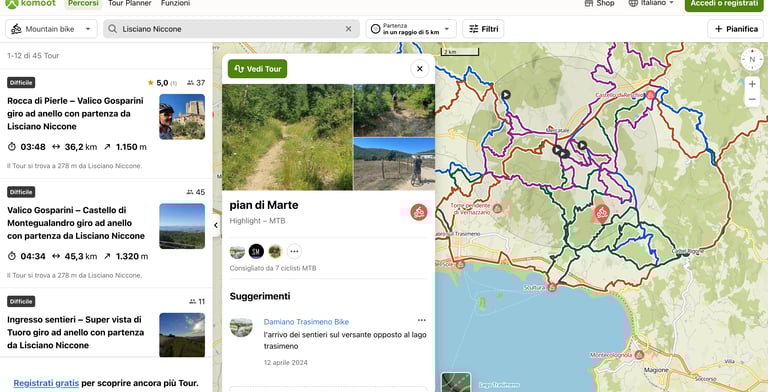Open the Funzioni menu item

tap(175, 3)
